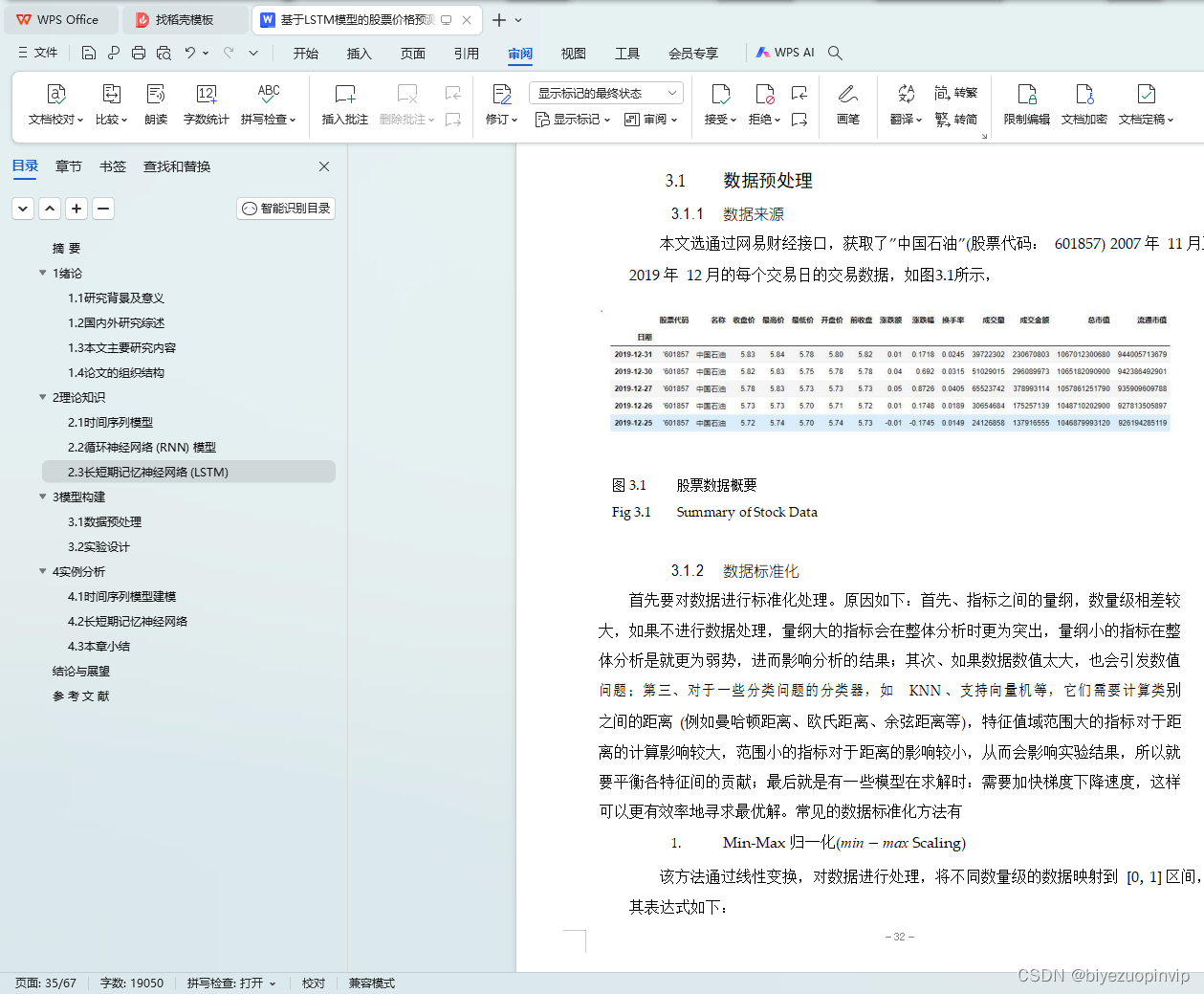Click the stock data table image
1204x994 pixels.
(x=889, y=371)
